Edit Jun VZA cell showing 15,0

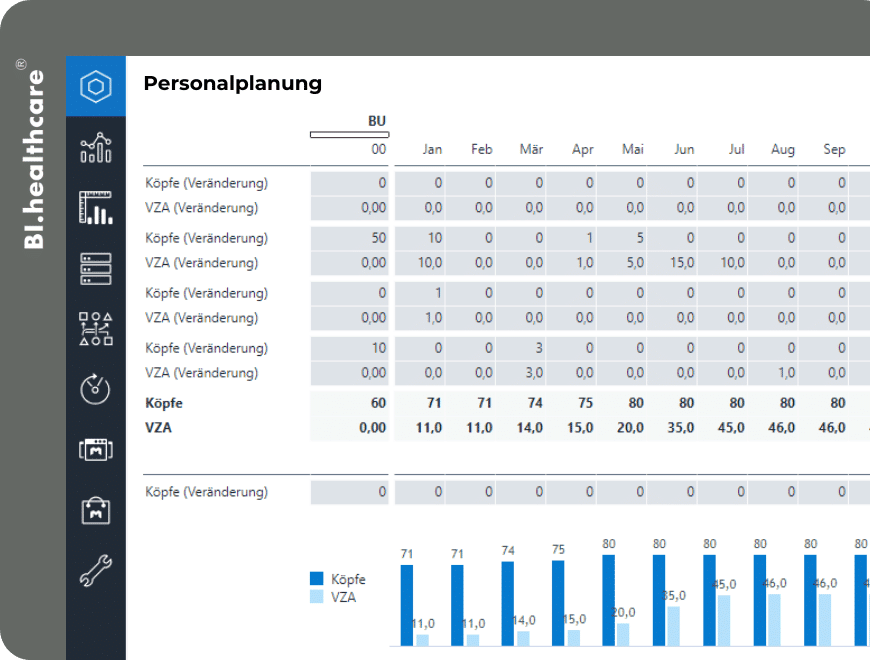coord(672,262)
